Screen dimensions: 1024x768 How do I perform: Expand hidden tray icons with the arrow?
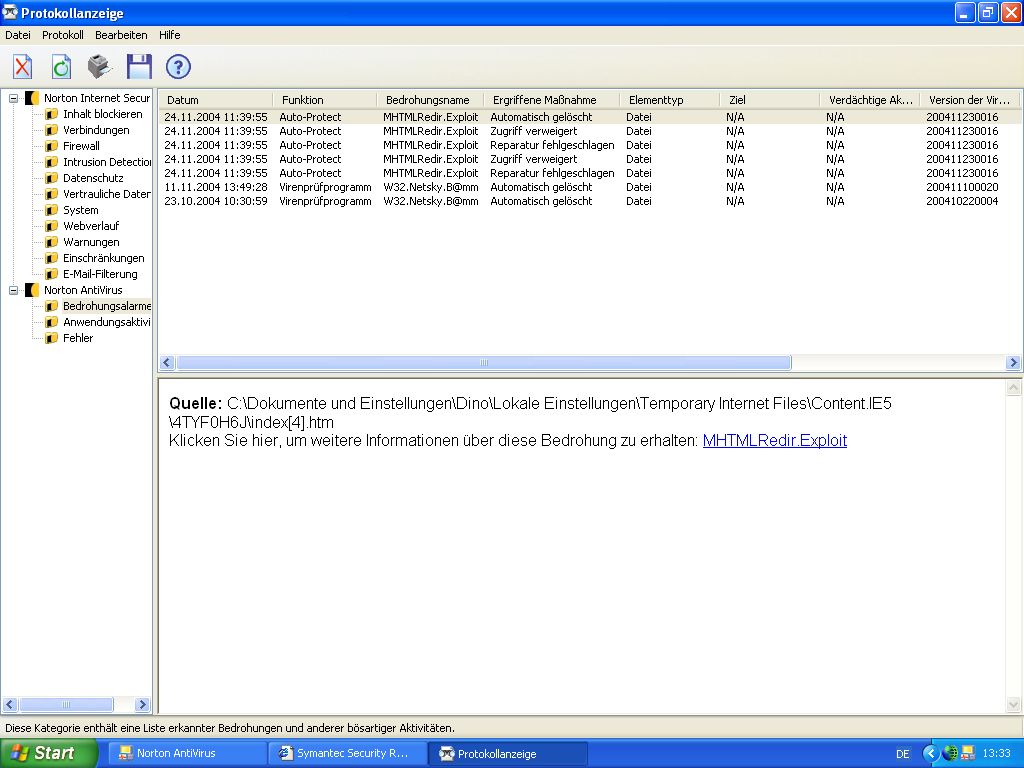pos(931,754)
